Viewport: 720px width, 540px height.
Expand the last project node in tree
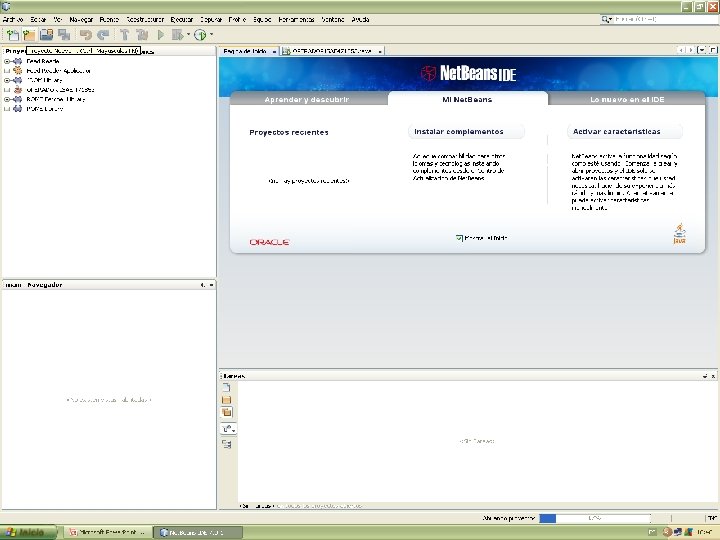tap(6, 109)
